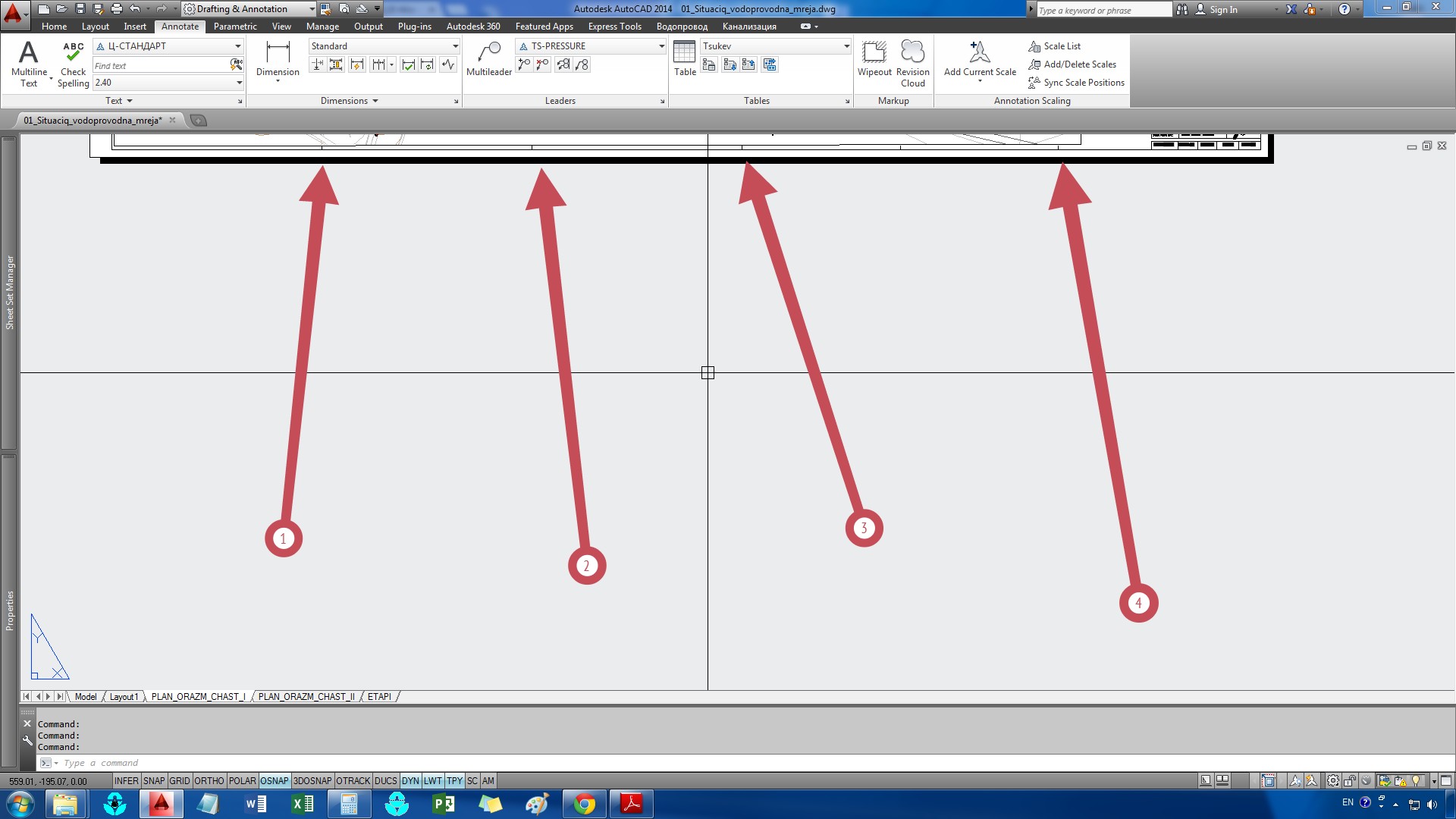The width and height of the screenshot is (1456, 819).
Task: Run Check Spelling tool
Action: [x=73, y=64]
